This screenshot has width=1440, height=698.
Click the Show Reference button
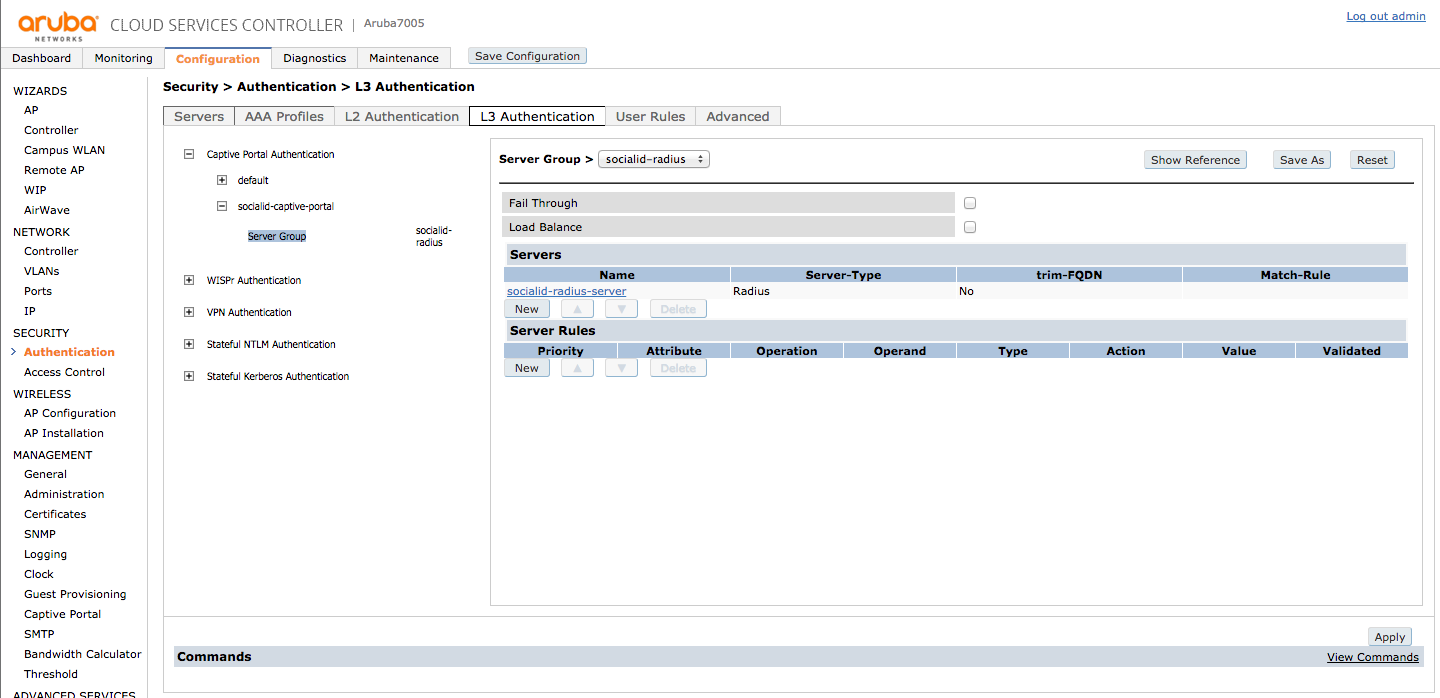(1195, 160)
